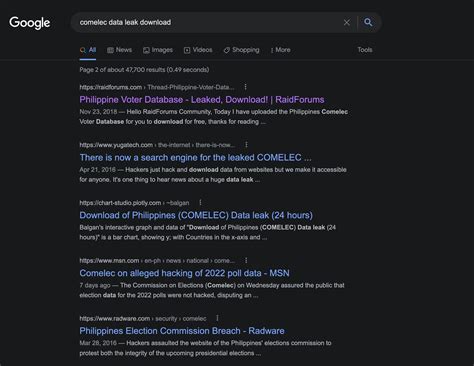The height and width of the screenshot is (366, 474).
Task: Click the 'Page 2 of about 47,700 results' text
Action: [144, 70]
